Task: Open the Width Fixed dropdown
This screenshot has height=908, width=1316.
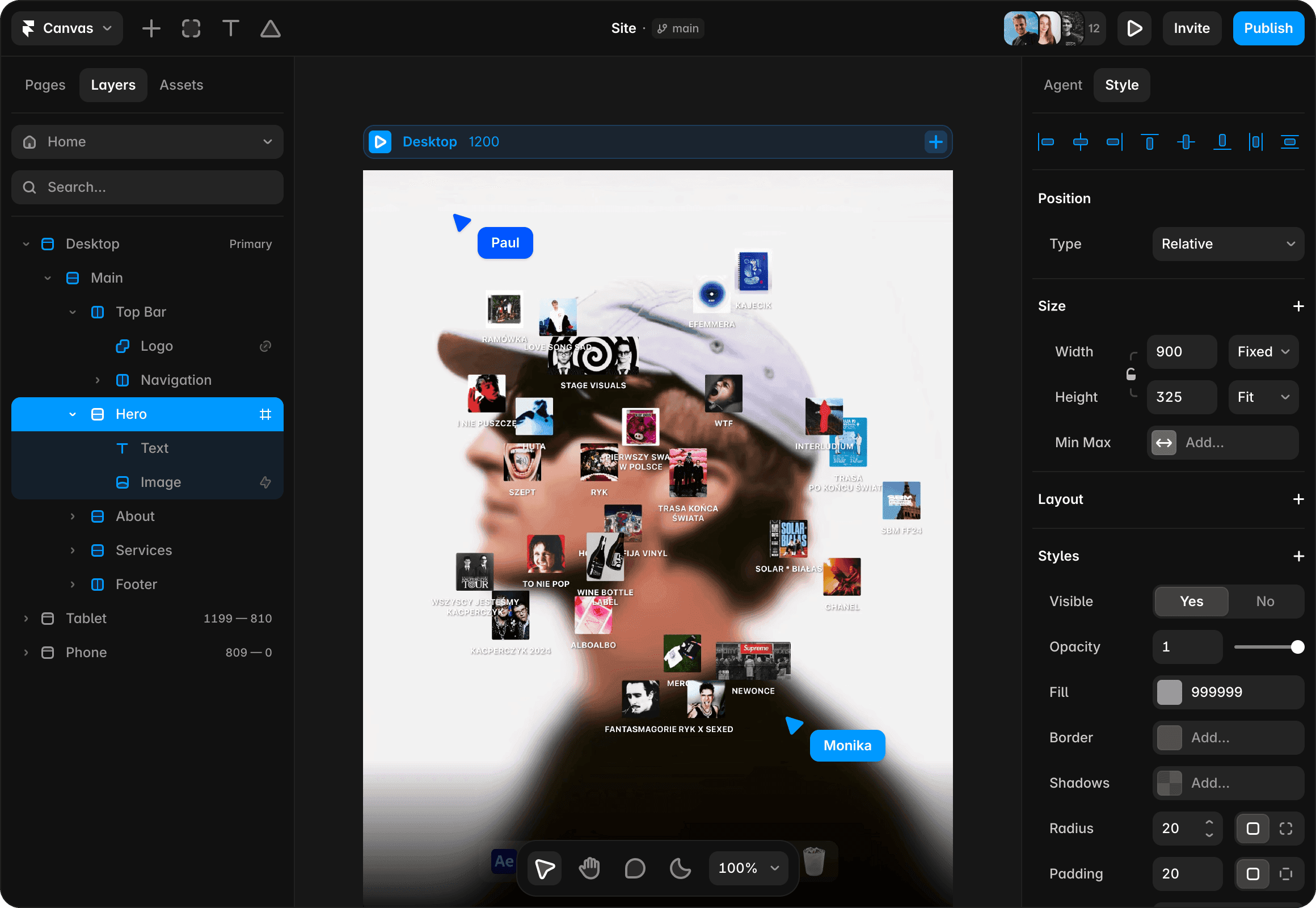Action: tap(1263, 352)
